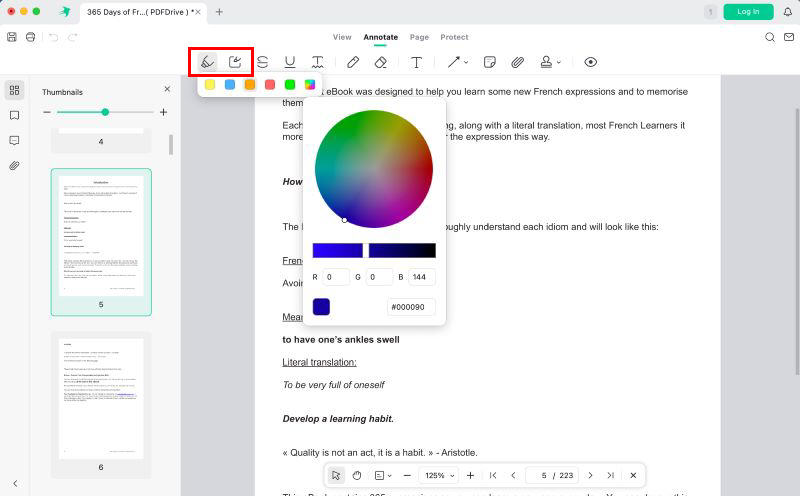Image resolution: width=800 pixels, height=496 pixels.
Task: Expand the stamp options dropdown
Action: [559, 62]
